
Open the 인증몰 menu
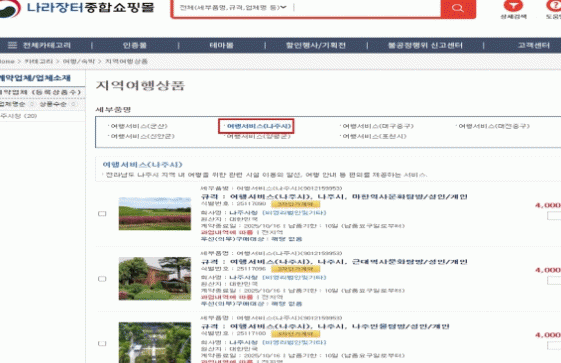tap(135, 45)
